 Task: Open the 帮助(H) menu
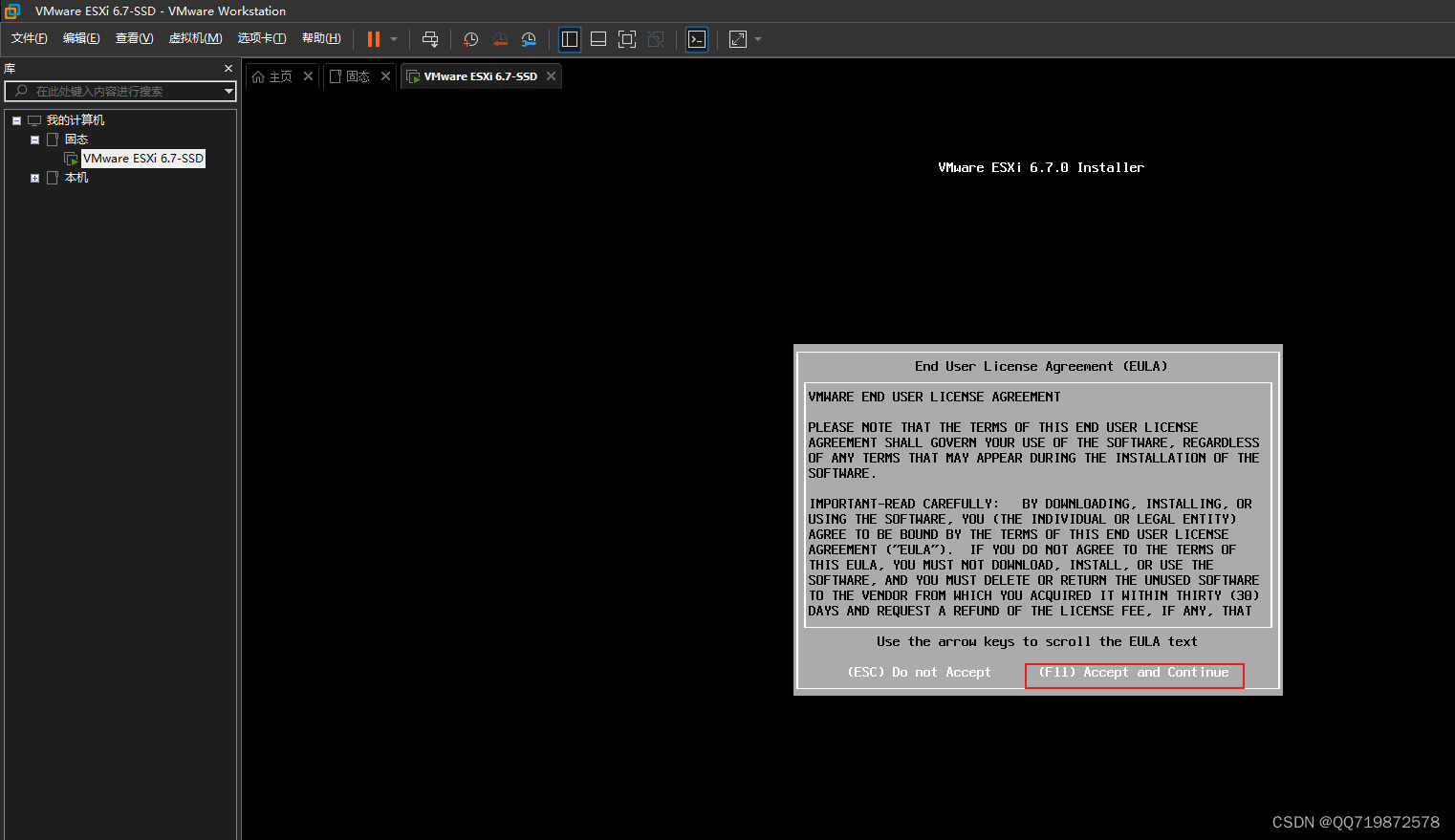click(321, 38)
